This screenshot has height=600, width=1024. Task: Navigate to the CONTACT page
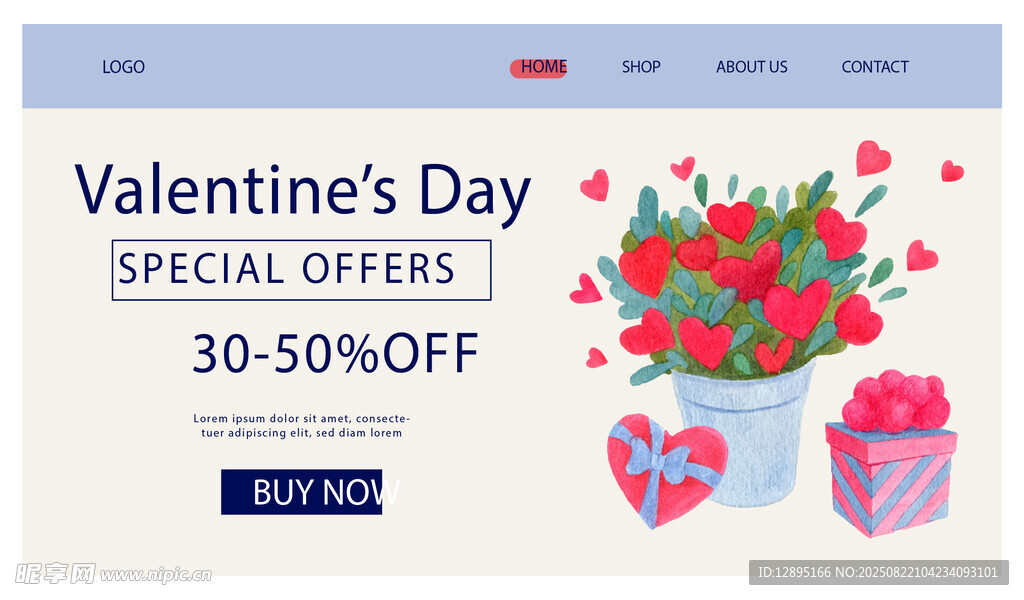(x=875, y=67)
